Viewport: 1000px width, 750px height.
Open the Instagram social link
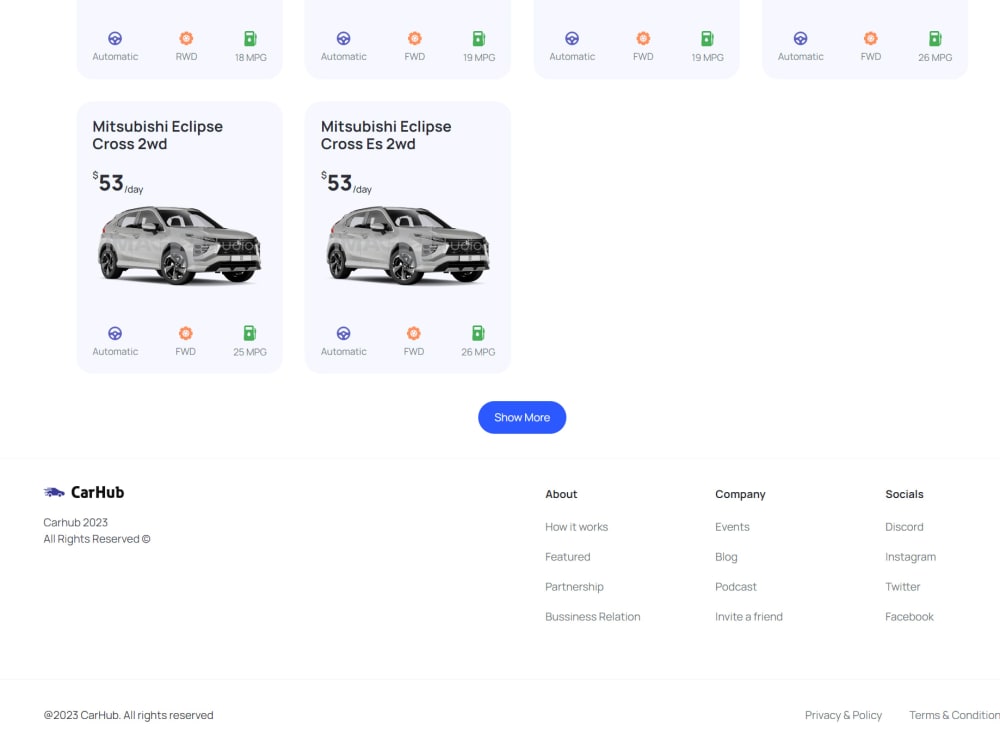910,557
